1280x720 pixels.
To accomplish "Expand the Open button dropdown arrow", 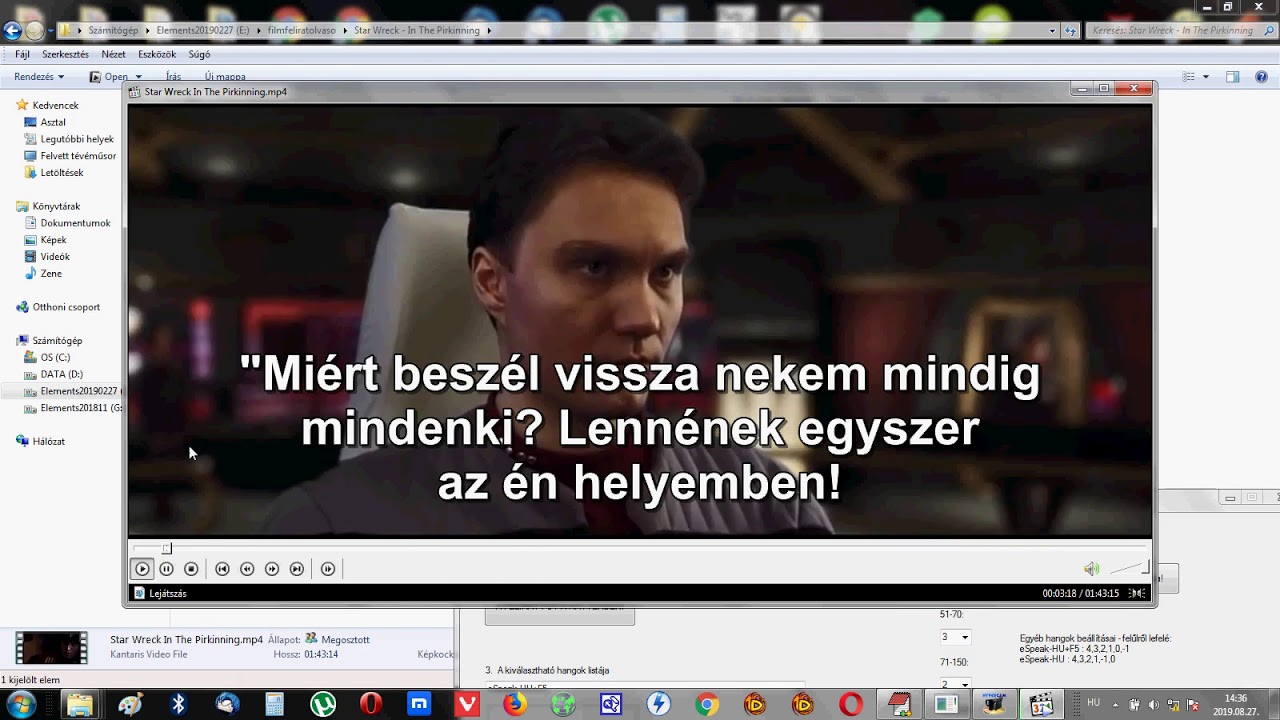I will [139, 77].
